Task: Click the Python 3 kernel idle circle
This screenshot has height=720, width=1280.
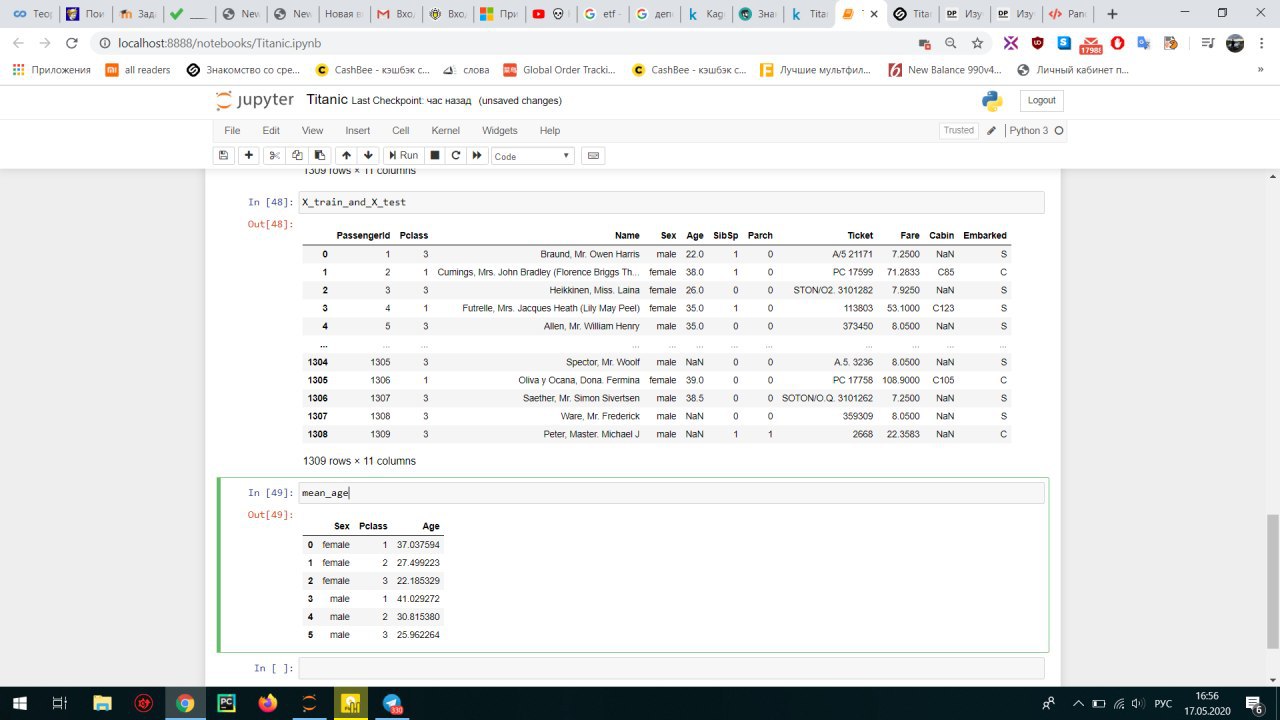Action: (x=1059, y=130)
